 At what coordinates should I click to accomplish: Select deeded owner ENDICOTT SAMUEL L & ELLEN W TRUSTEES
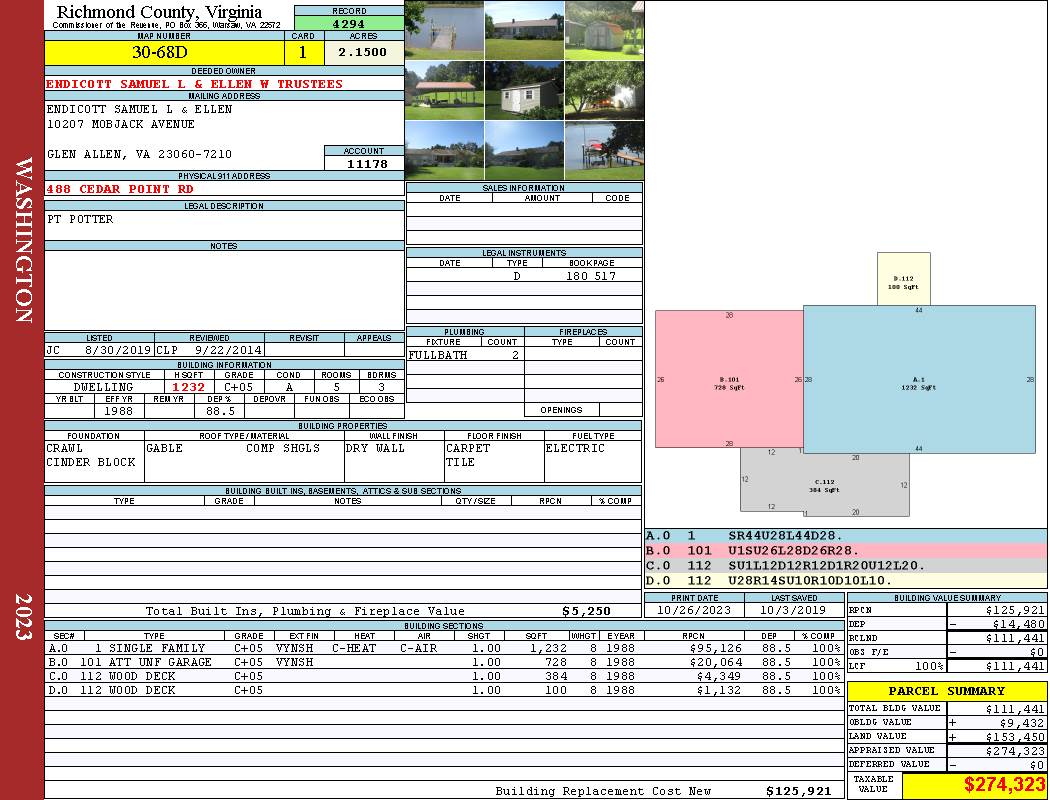[x=194, y=84]
